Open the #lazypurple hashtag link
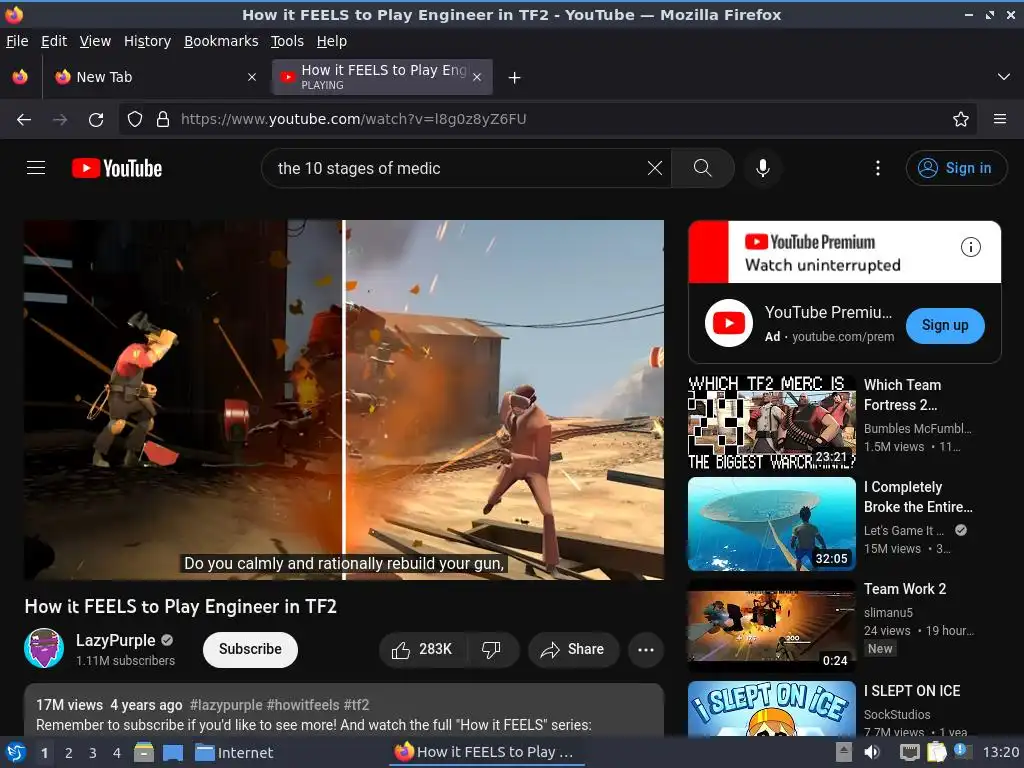 (x=226, y=705)
